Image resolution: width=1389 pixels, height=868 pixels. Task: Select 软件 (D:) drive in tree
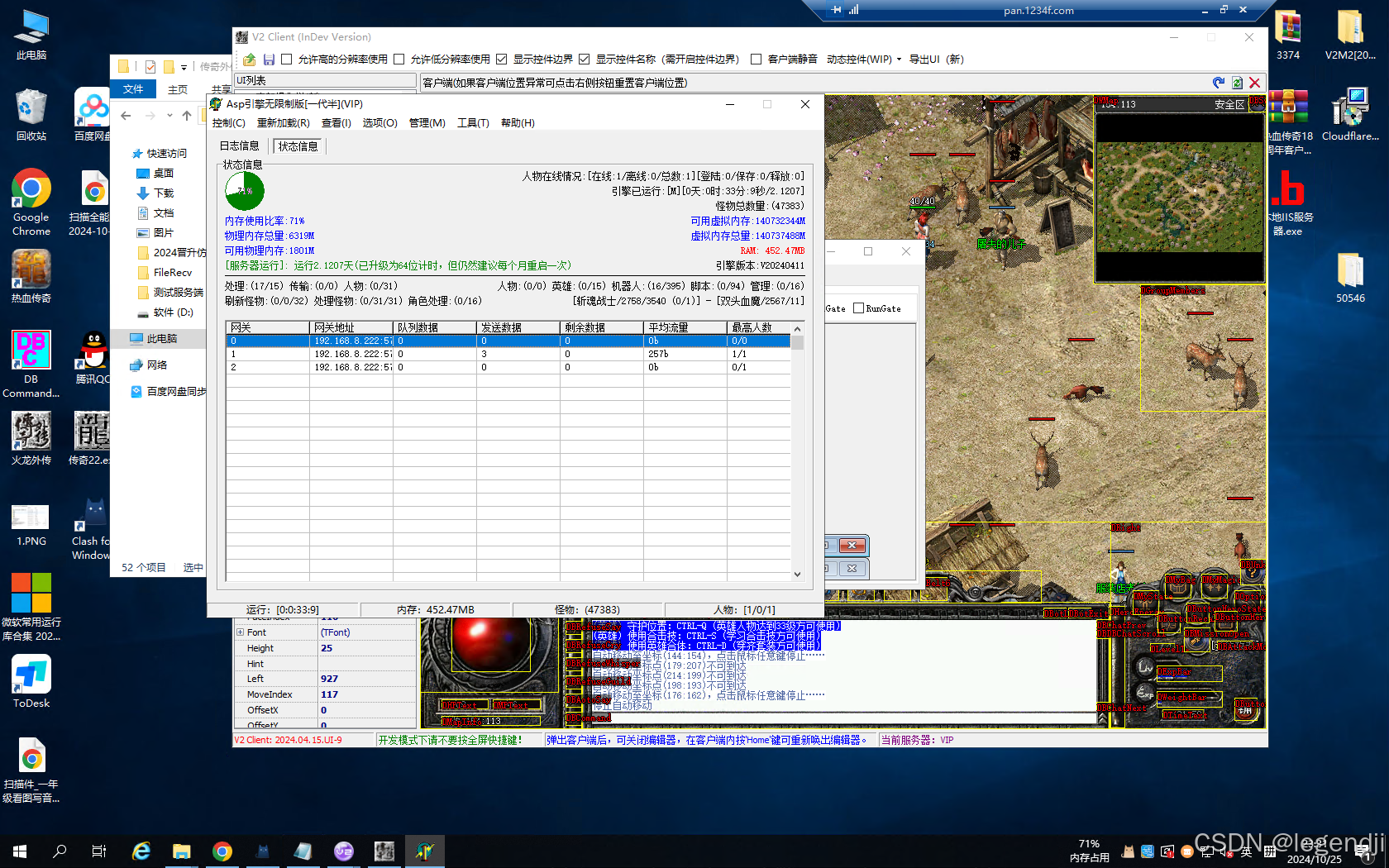(x=173, y=312)
